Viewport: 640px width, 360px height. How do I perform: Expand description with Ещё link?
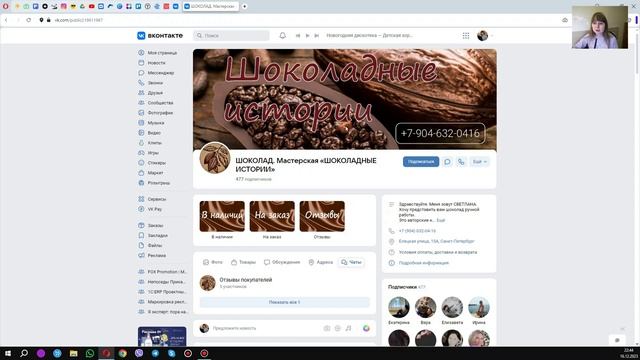(441, 220)
